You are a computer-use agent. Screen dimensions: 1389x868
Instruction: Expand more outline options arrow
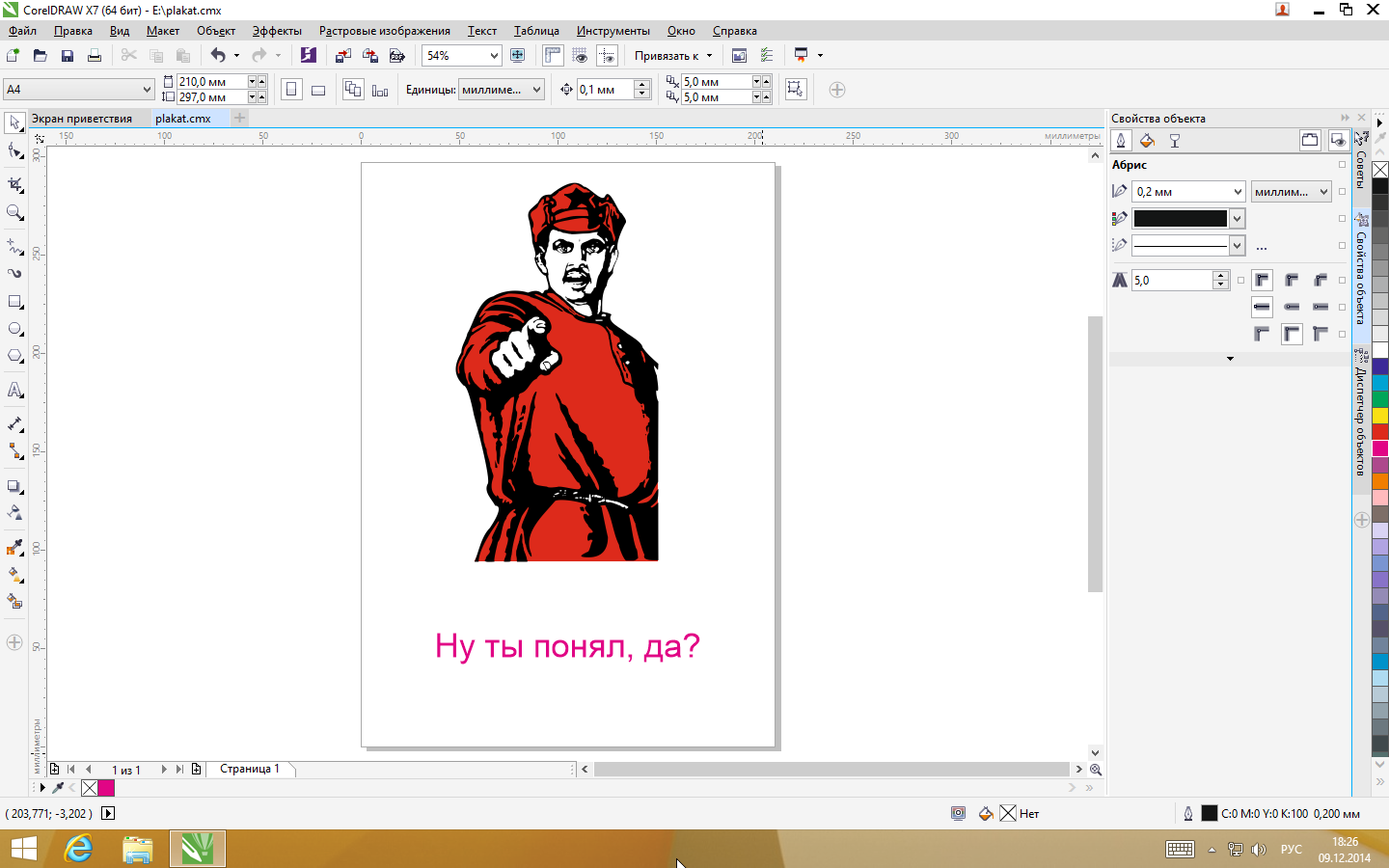click(1230, 359)
